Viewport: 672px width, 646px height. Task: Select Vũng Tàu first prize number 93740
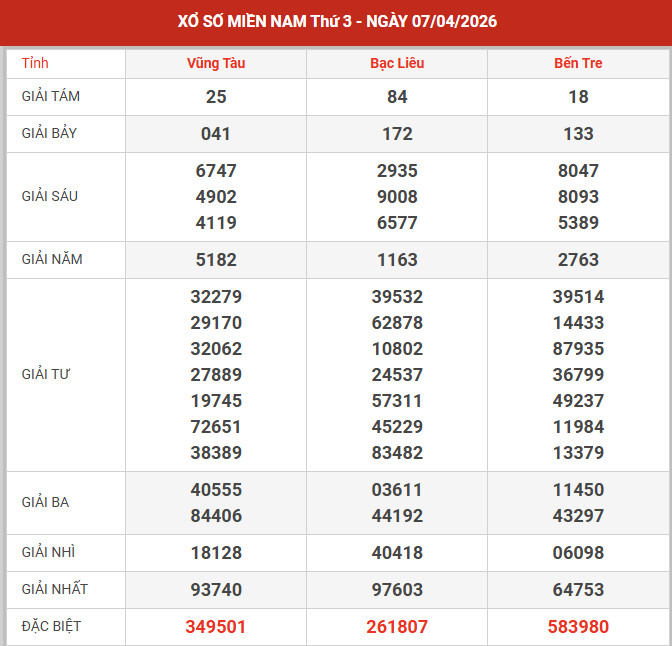point(216,590)
